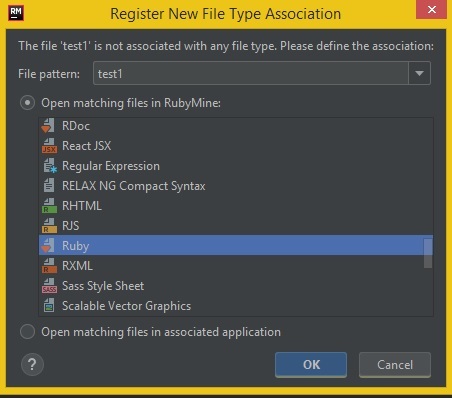The image size is (452, 398).
Task: Select RJS in the file type list
Action: (236, 226)
